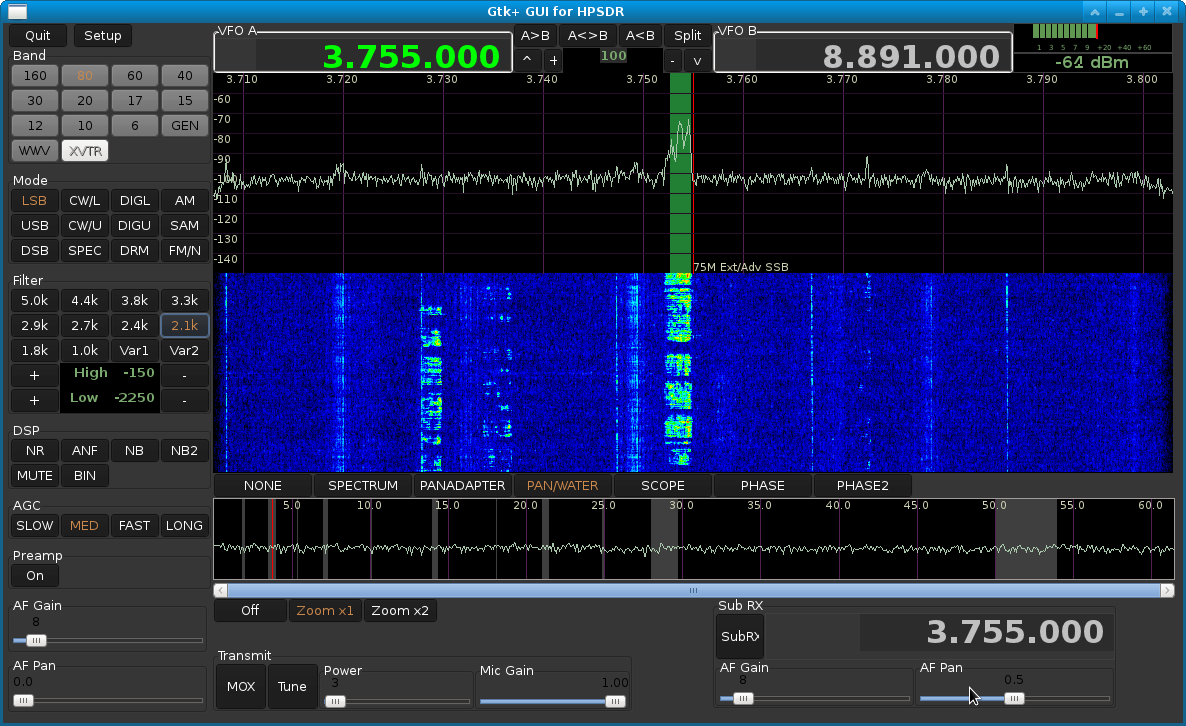Image resolution: width=1186 pixels, height=726 pixels.
Task: Click the panadapter horizontal scrollbar
Action: pyautogui.click(x=693, y=590)
